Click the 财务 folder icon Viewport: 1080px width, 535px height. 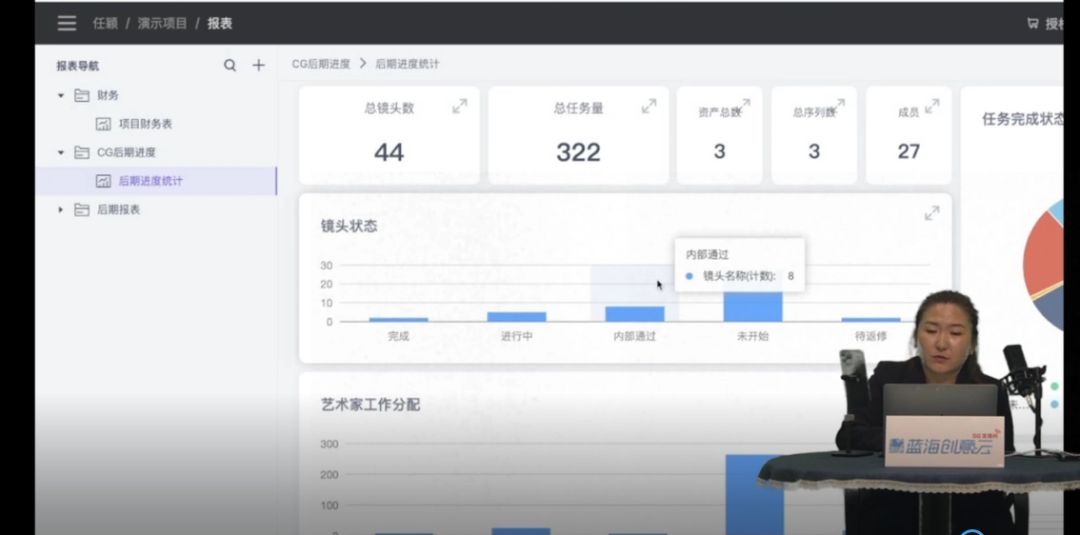82,95
